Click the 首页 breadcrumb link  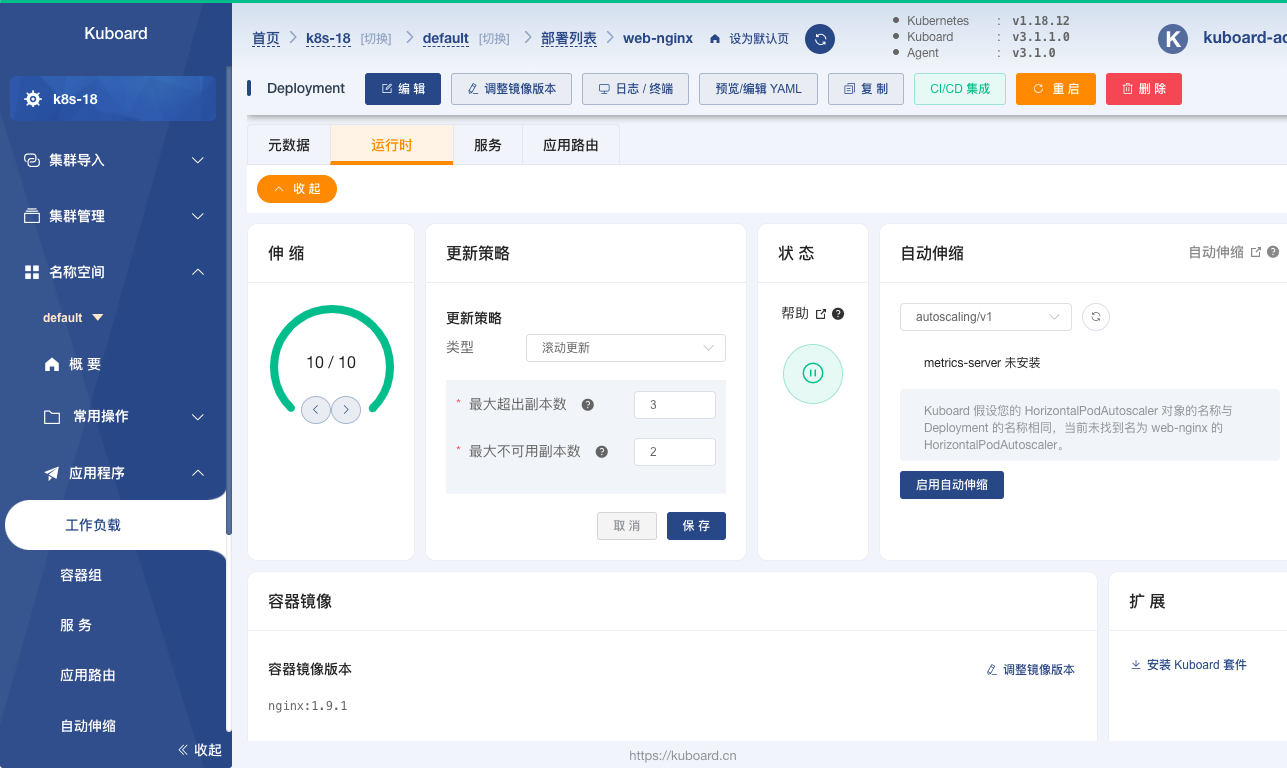tap(266, 39)
